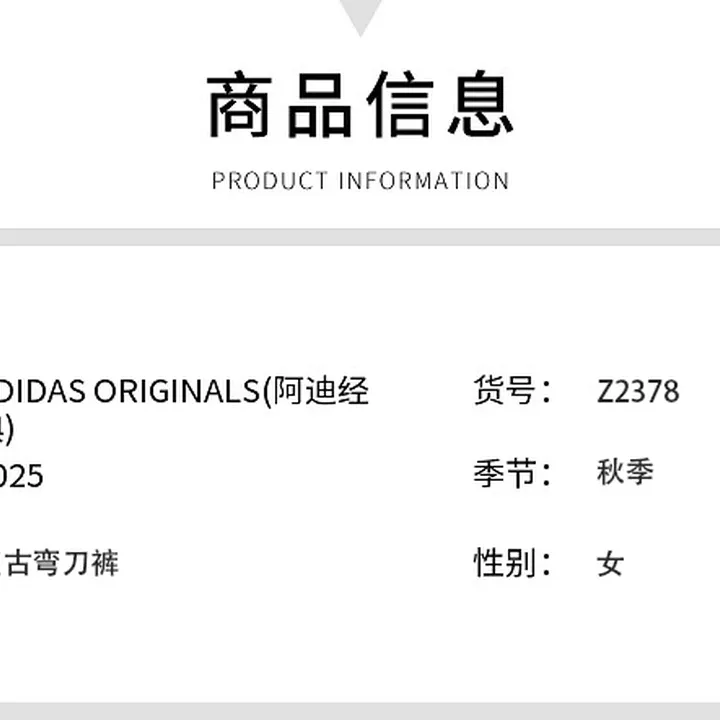The width and height of the screenshot is (720, 720).
Task: Click the gray bar at the bottom edge
Action: [x=360, y=711]
